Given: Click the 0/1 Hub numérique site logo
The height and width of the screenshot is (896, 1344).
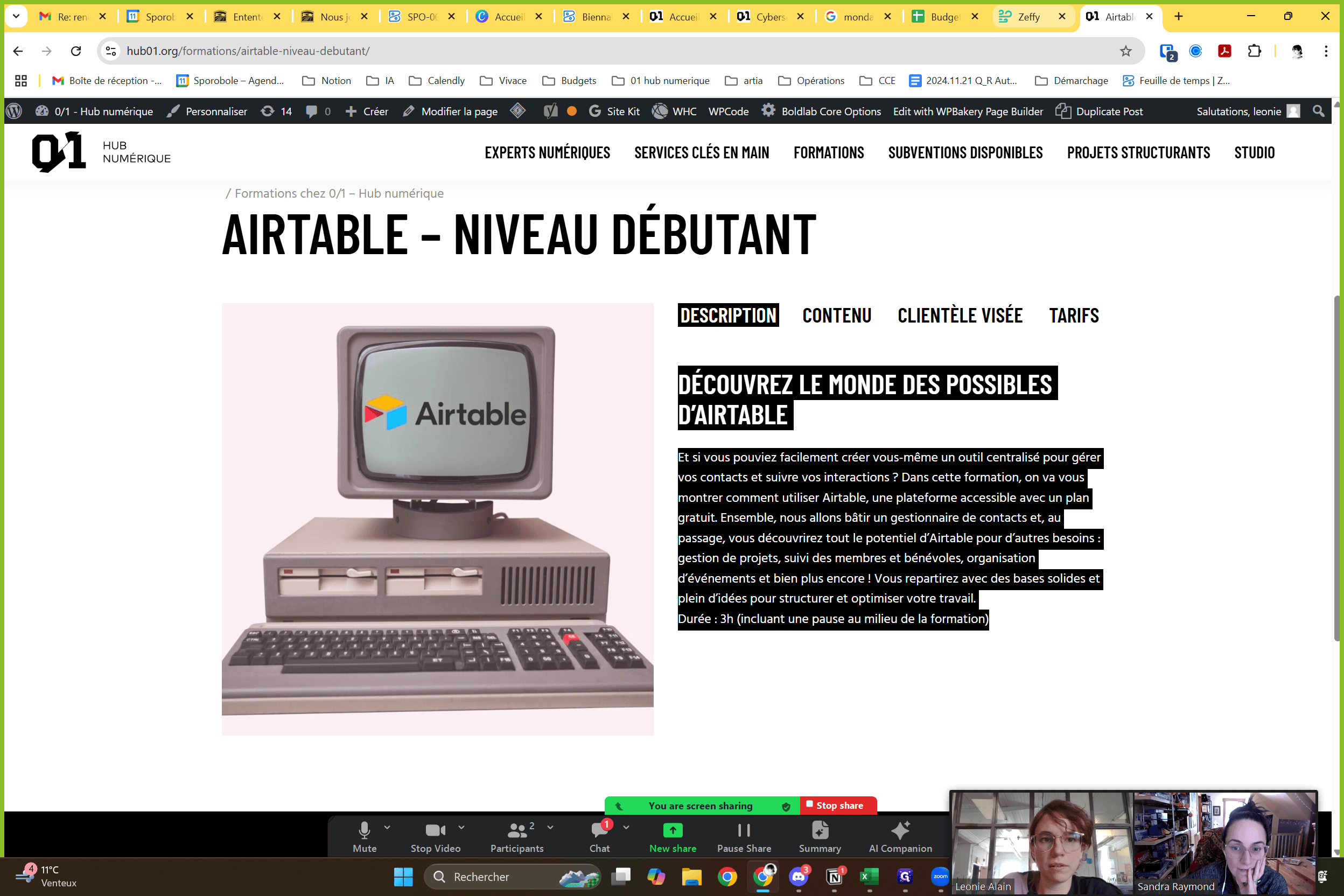Looking at the screenshot, I should 101,152.
